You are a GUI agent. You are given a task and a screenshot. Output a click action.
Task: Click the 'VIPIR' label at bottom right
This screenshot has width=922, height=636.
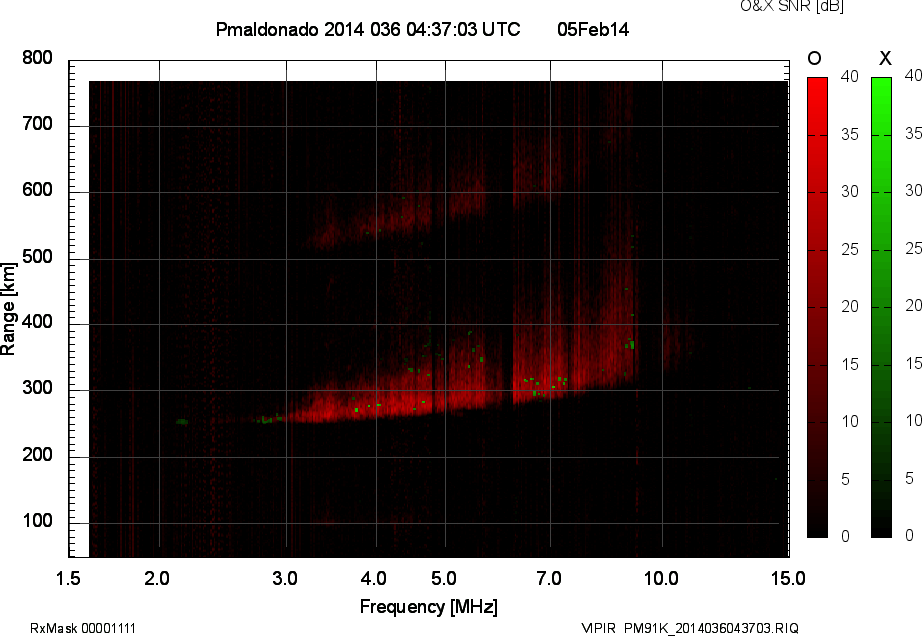click(x=597, y=628)
